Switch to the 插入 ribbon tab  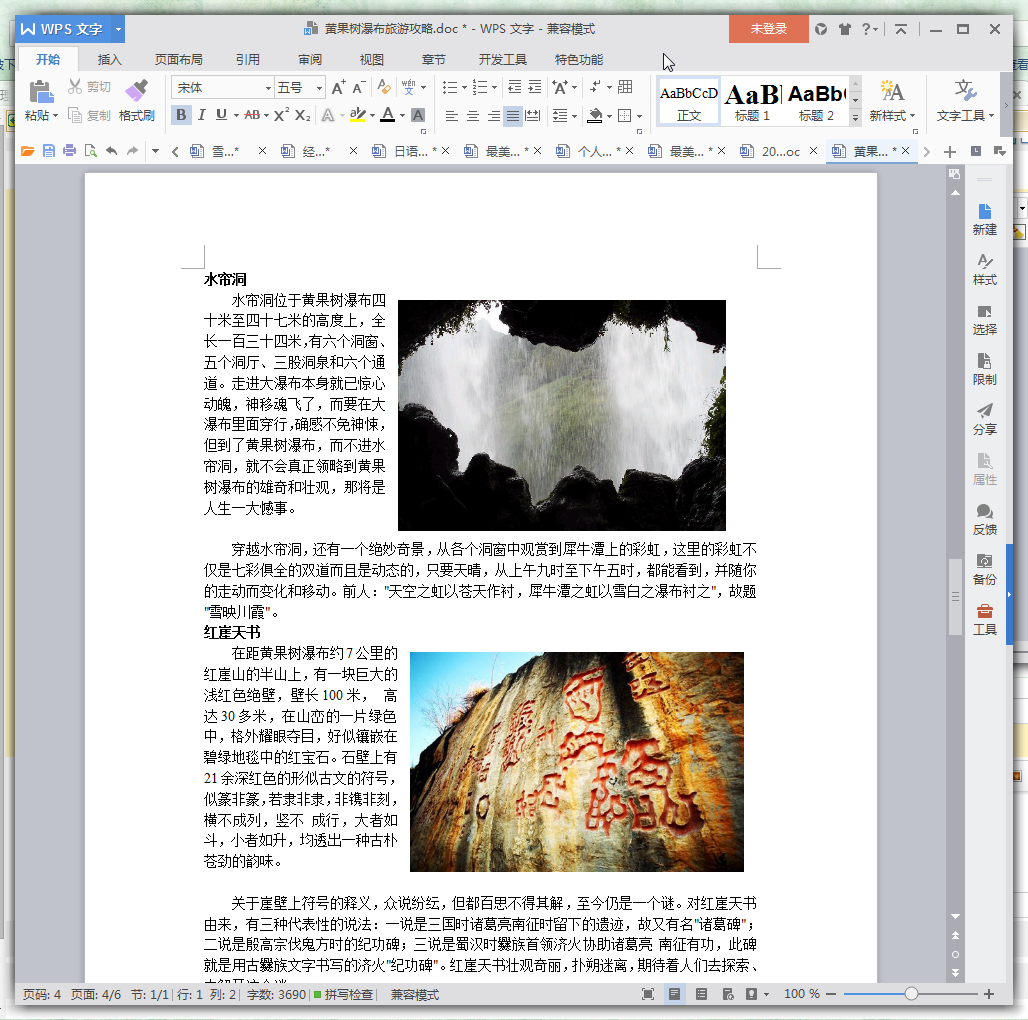[x=109, y=60]
